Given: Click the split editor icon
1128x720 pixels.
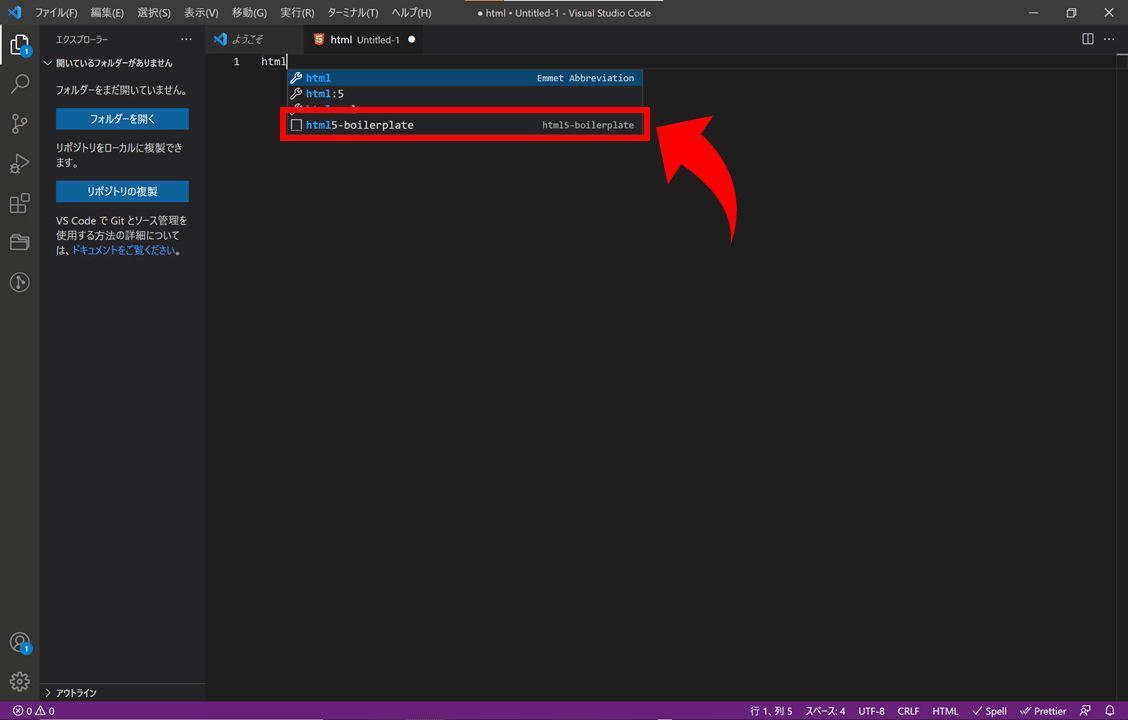Looking at the screenshot, I should tap(1088, 39).
